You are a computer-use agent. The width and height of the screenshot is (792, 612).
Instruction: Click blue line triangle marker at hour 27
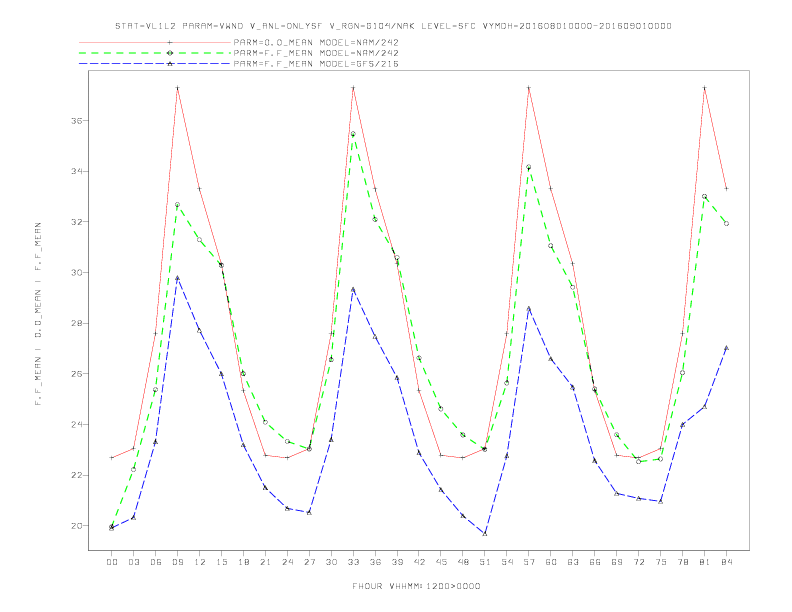[x=309, y=513]
